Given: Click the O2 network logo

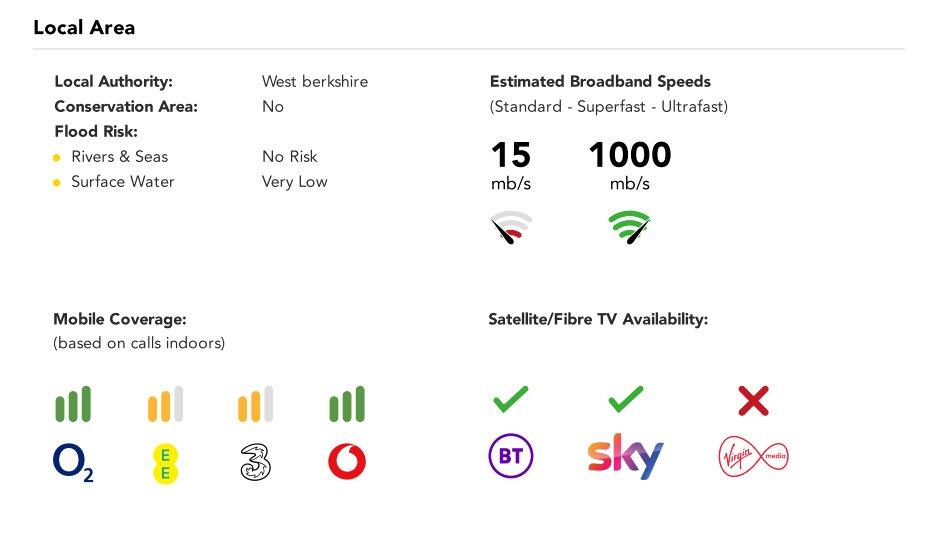Looking at the screenshot, I should [x=73, y=463].
